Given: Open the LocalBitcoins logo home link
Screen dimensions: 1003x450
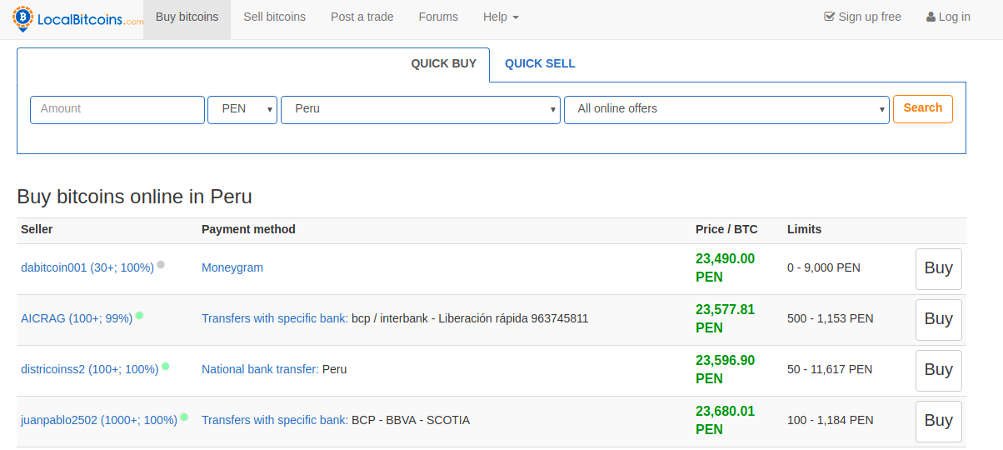Looking at the screenshot, I should (x=77, y=18).
